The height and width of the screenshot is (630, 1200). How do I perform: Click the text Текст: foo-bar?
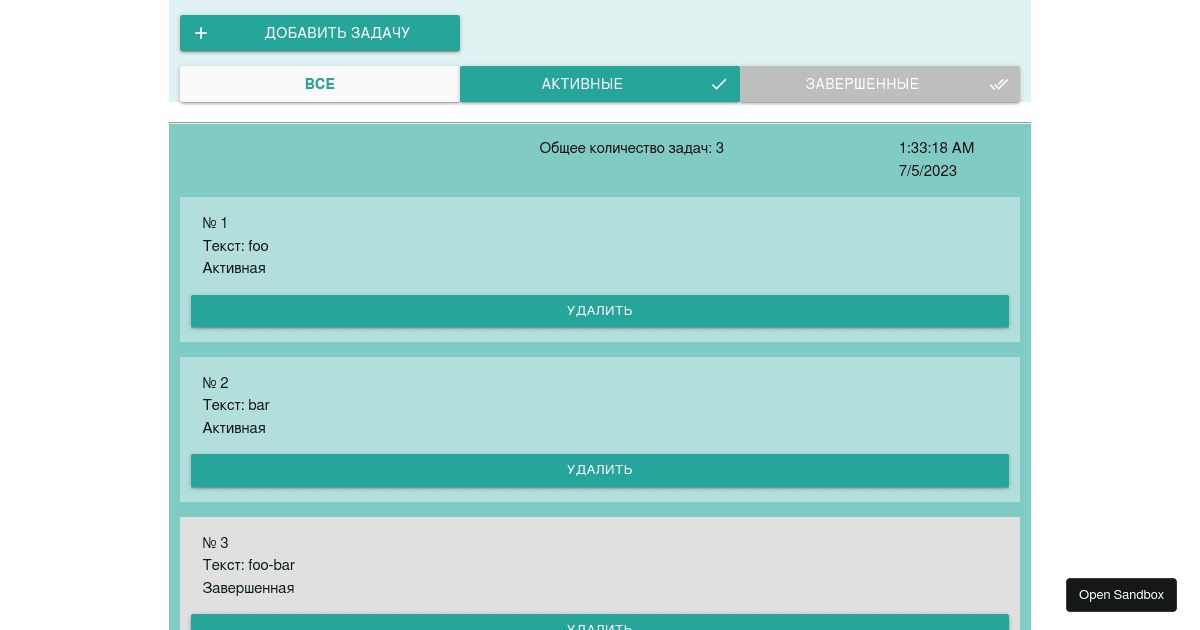click(x=249, y=565)
